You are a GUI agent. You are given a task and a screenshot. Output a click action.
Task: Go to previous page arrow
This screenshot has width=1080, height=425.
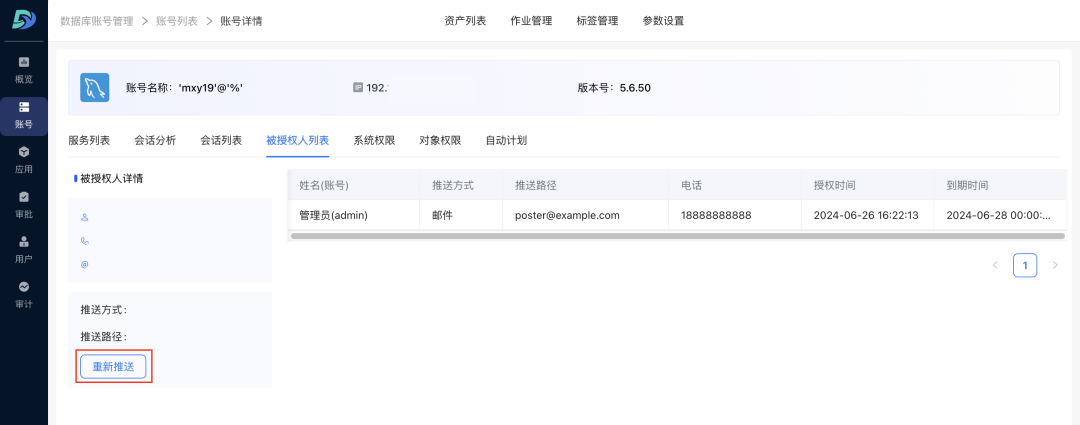click(x=995, y=265)
